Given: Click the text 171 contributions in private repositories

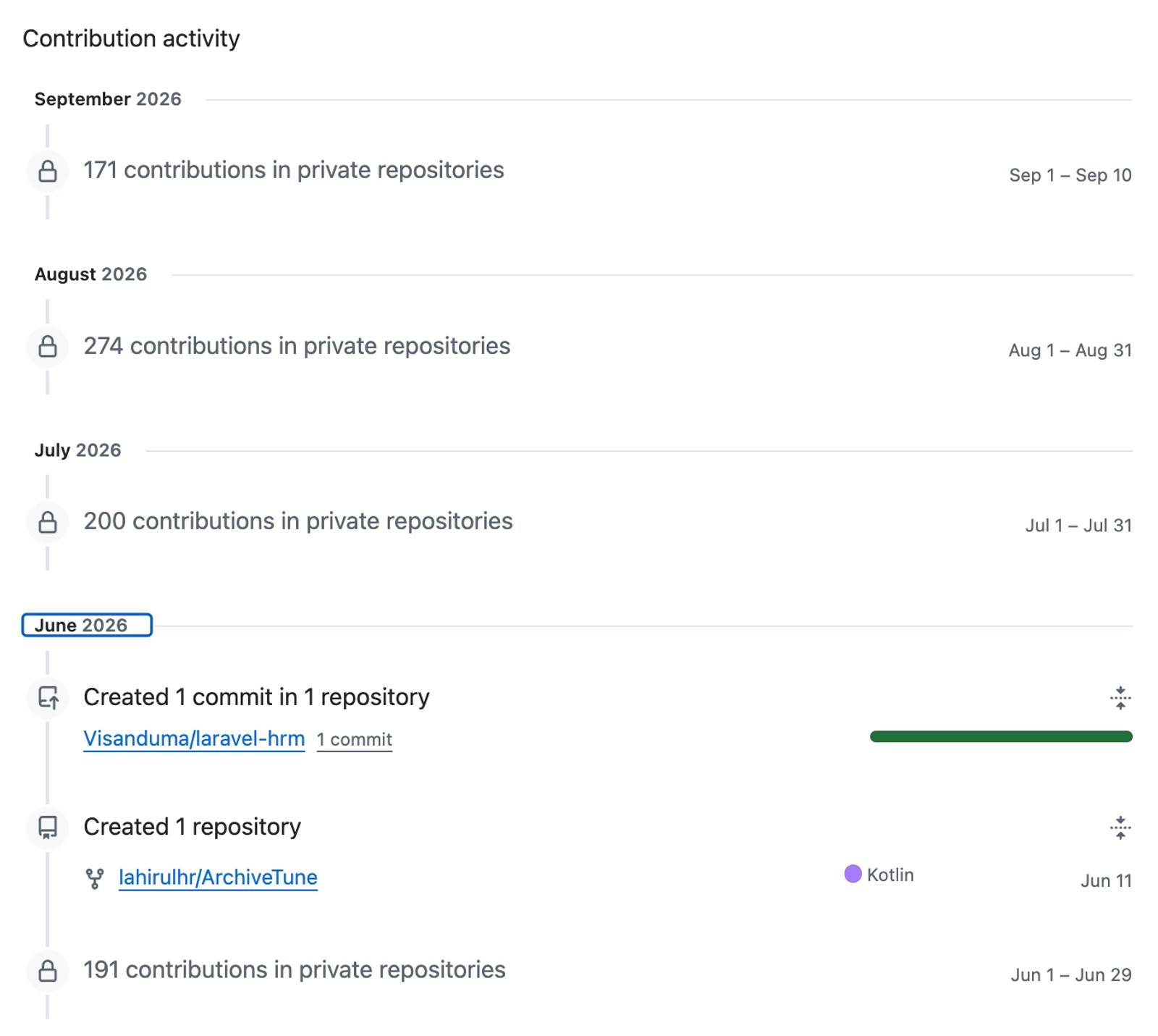Looking at the screenshot, I should (x=294, y=170).
